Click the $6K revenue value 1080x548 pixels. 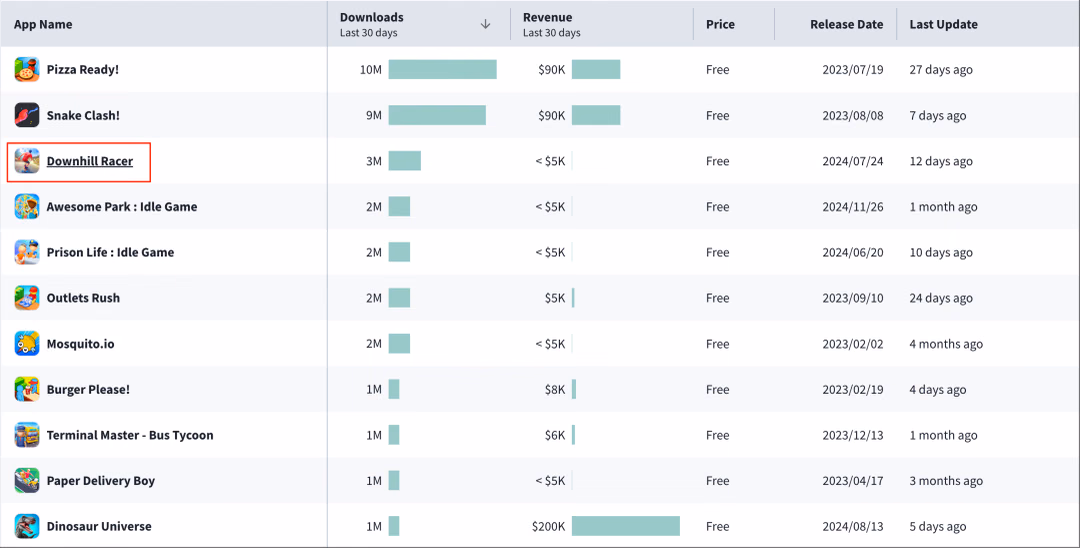pos(555,435)
